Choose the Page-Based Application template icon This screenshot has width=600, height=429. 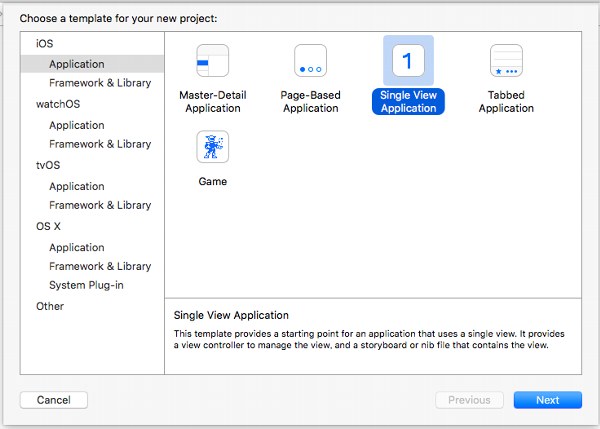(310, 62)
